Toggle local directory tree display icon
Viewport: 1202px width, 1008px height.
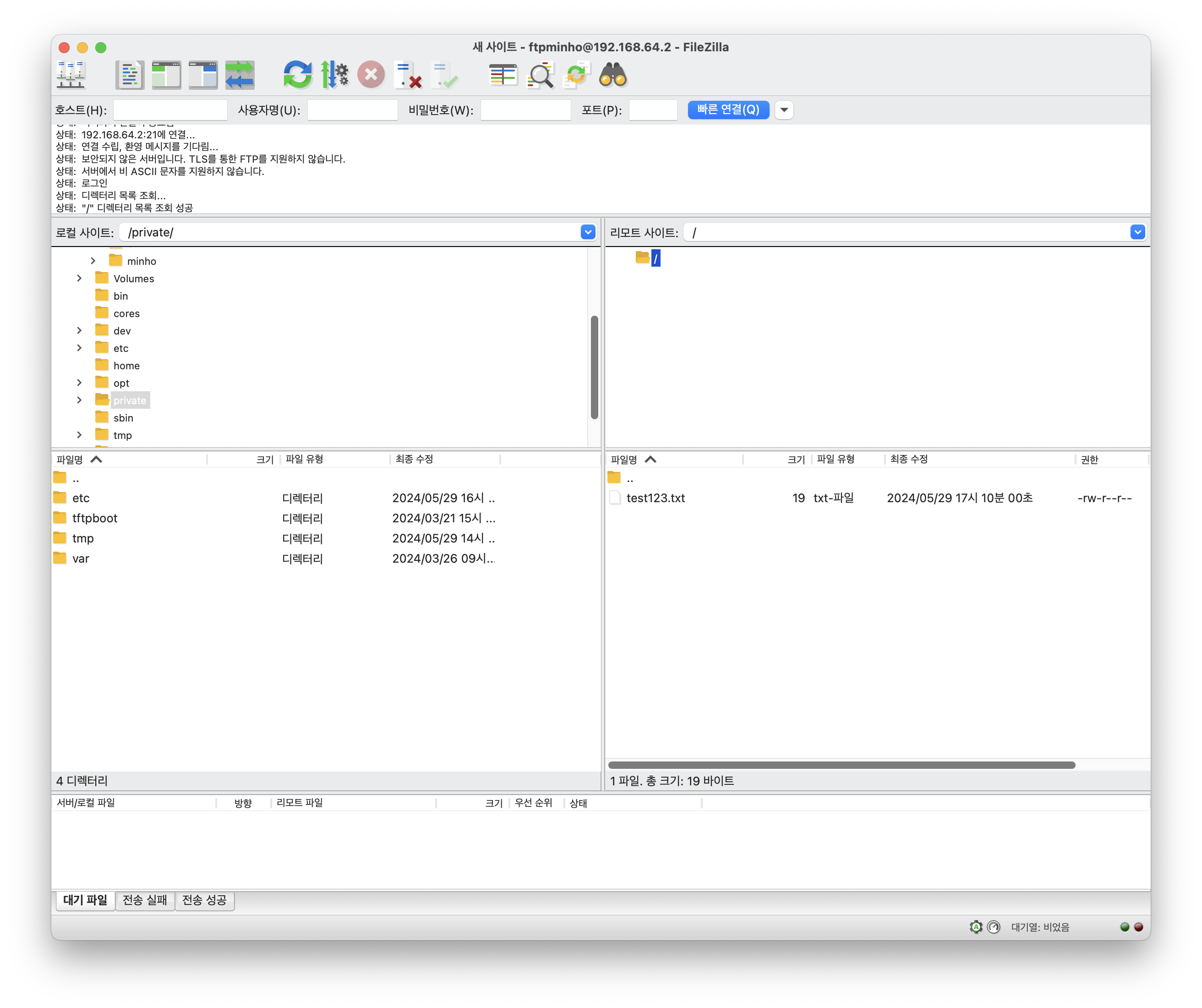[x=167, y=75]
